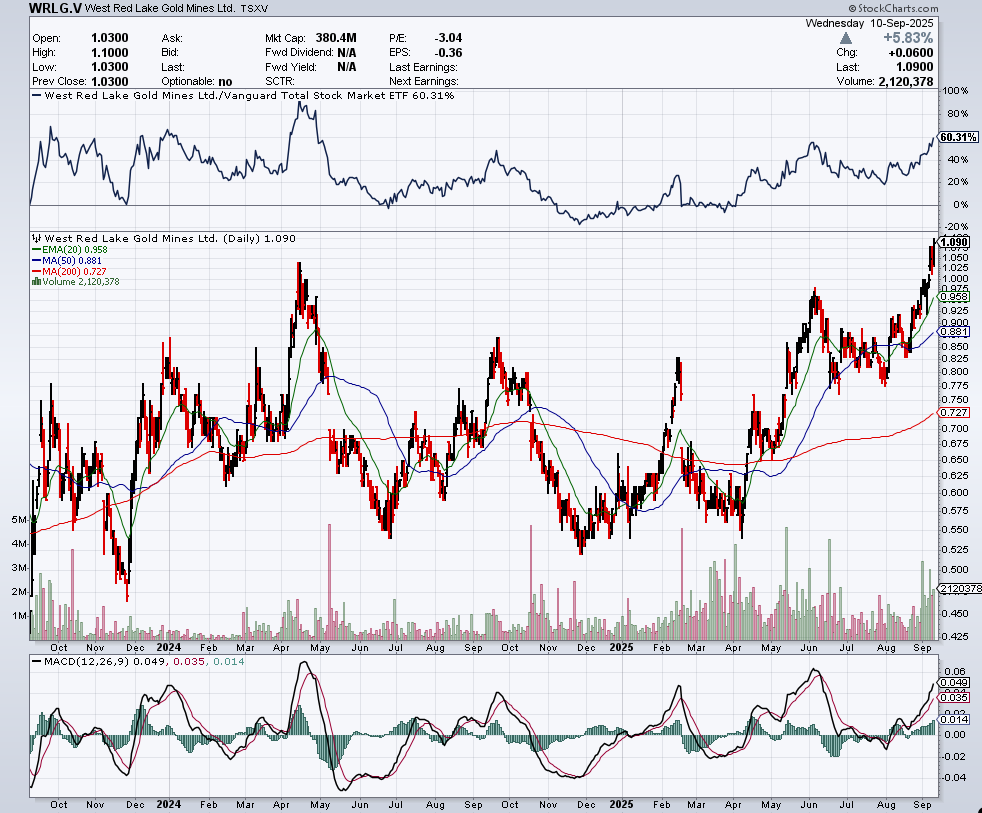Click the 2025 year label under price chart
Image resolution: width=982 pixels, height=813 pixels.
622,648
